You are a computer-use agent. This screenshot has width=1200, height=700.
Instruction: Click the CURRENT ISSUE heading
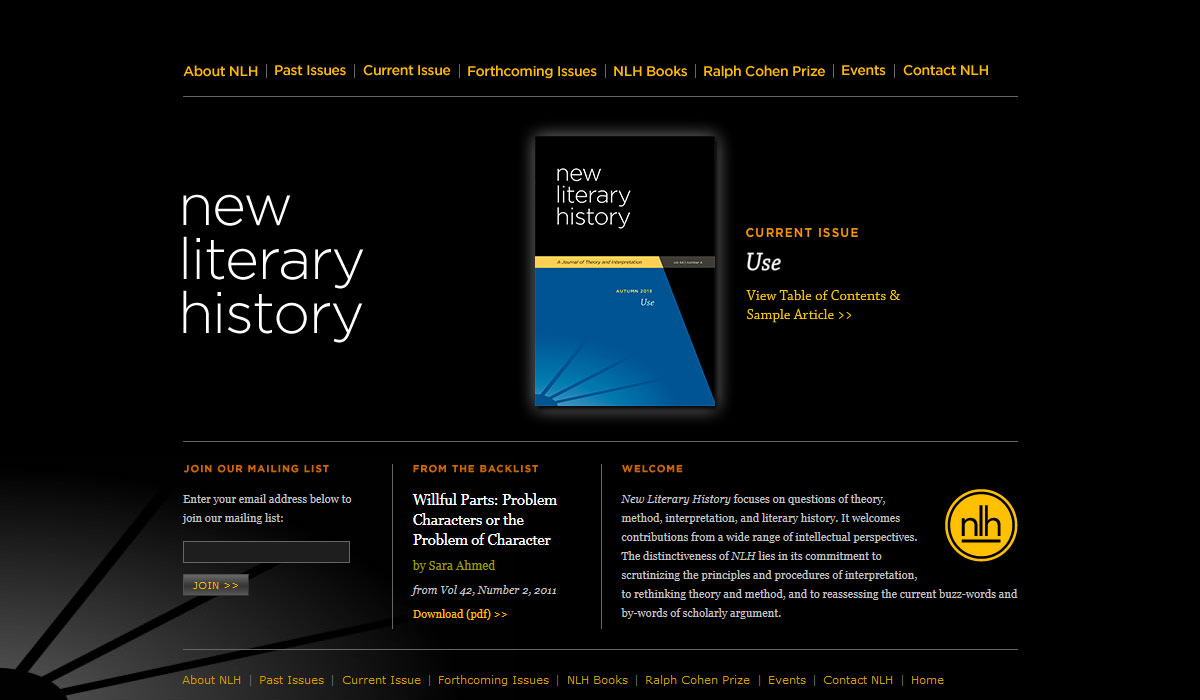pyautogui.click(x=802, y=233)
